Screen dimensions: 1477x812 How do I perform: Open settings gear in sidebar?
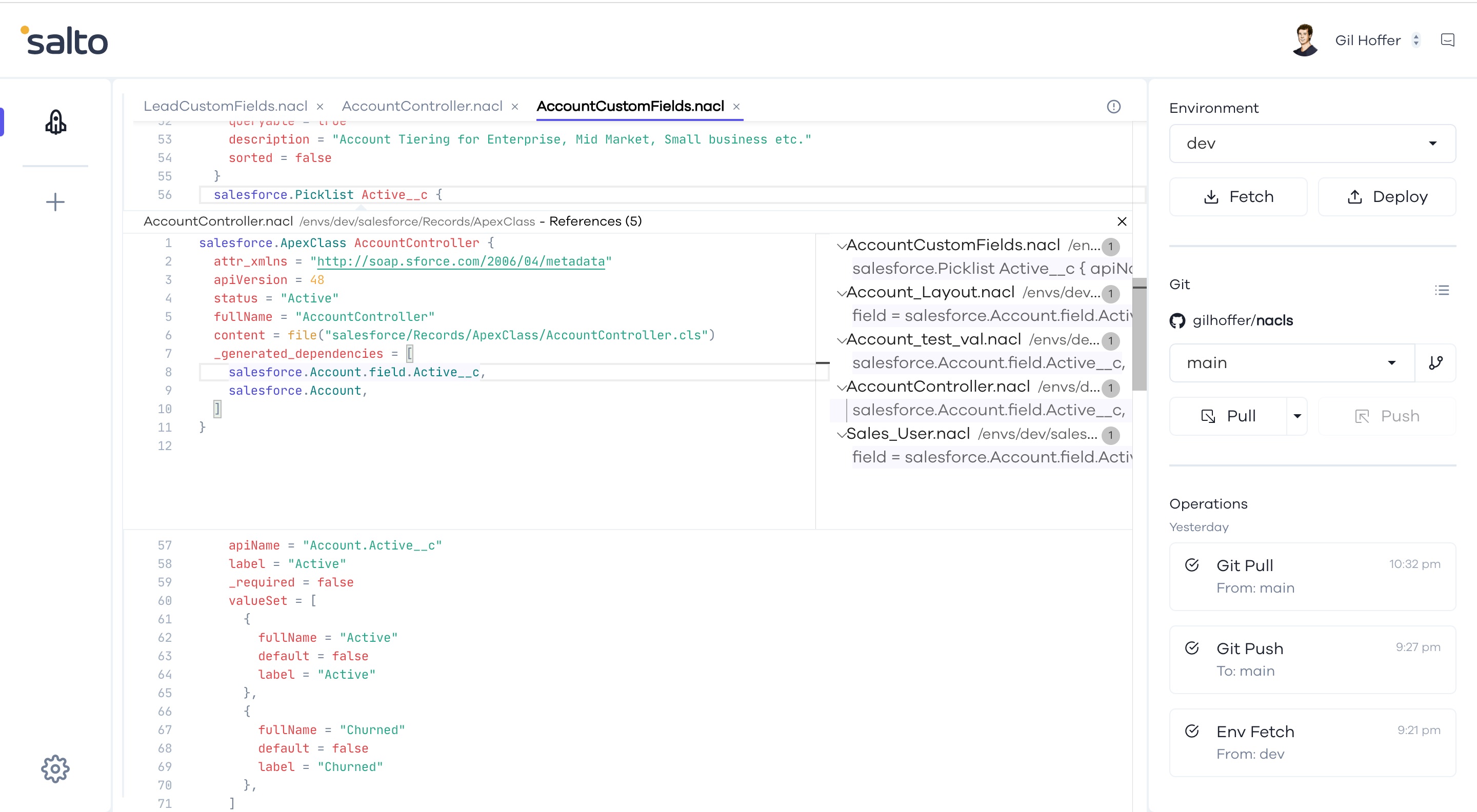55,768
